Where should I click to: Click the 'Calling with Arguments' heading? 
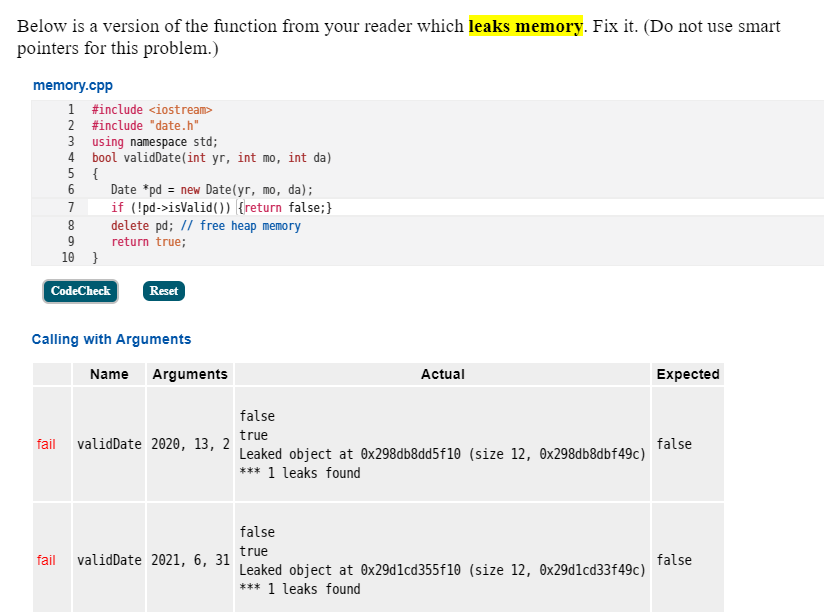coord(112,339)
